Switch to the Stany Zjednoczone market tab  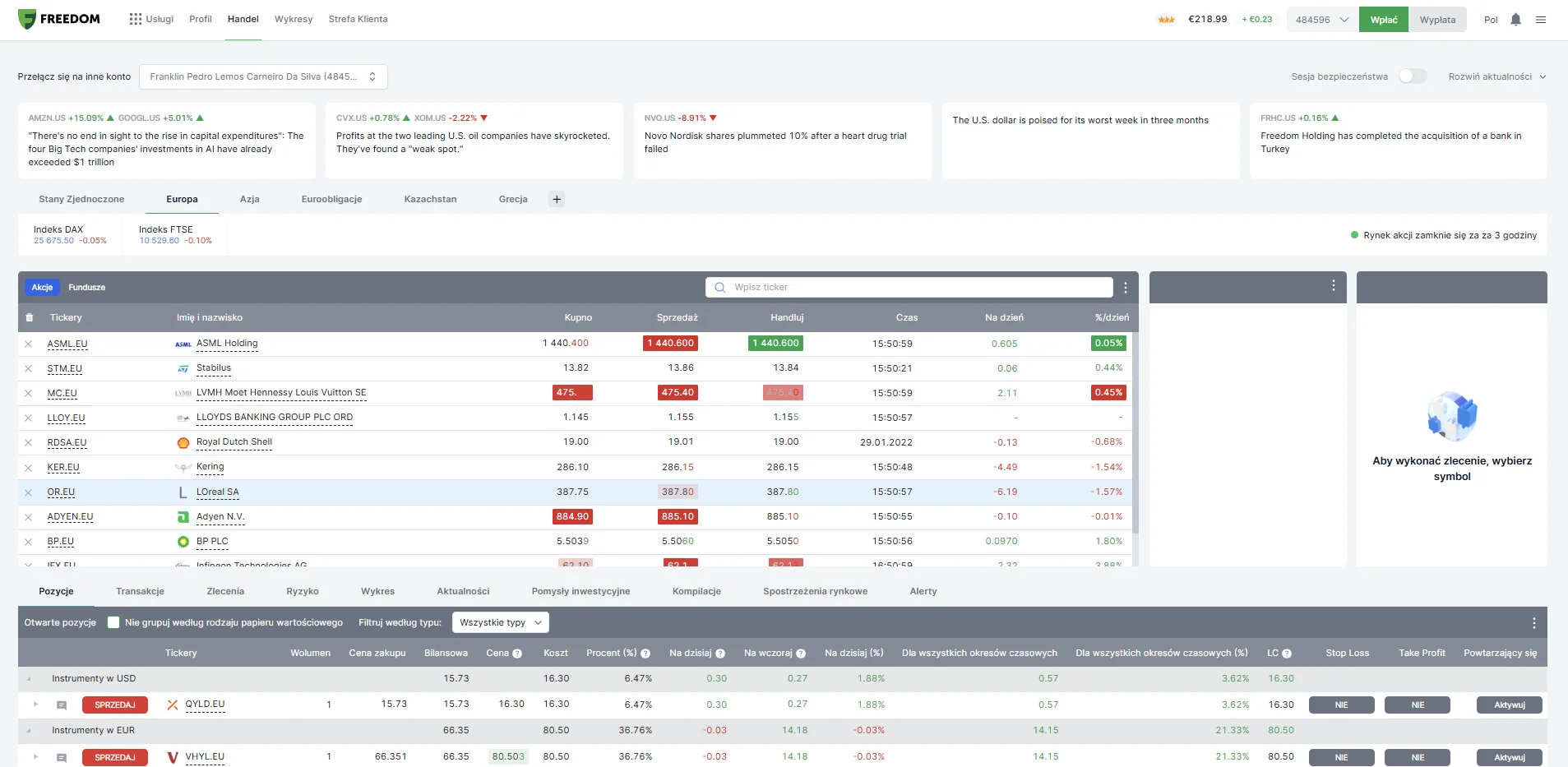pos(81,199)
